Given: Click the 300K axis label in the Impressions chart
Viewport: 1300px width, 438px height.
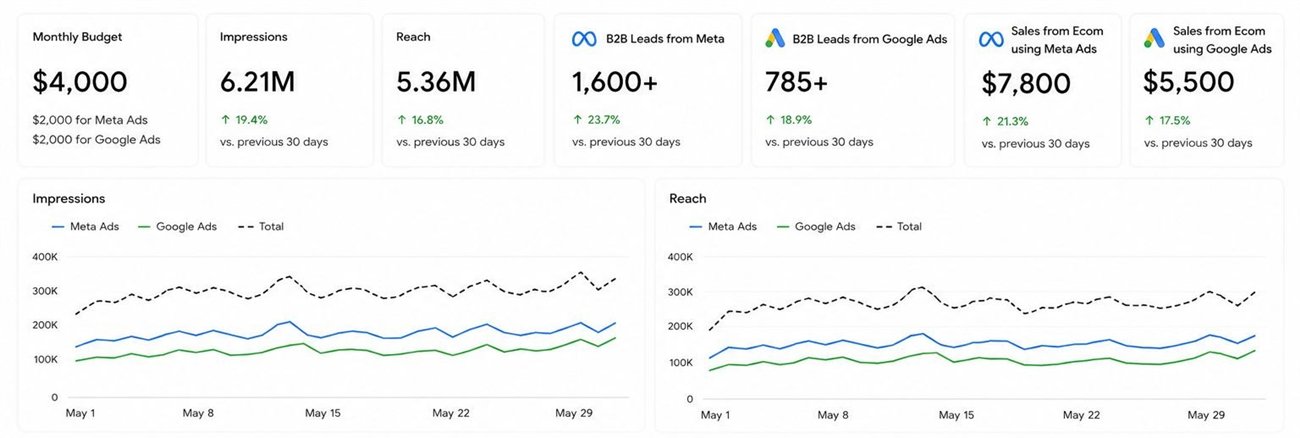Looking at the screenshot, I should tap(45, 291).
